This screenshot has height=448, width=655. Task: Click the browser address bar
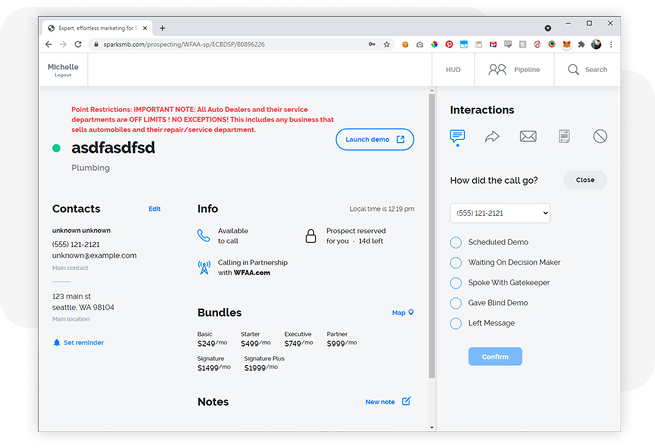(230, 44)
